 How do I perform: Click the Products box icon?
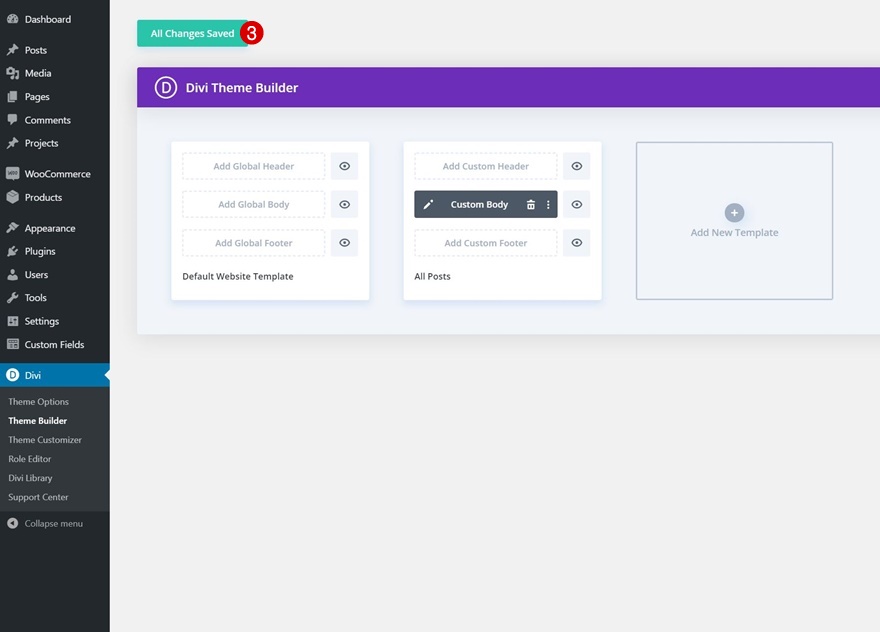[12, 197]
